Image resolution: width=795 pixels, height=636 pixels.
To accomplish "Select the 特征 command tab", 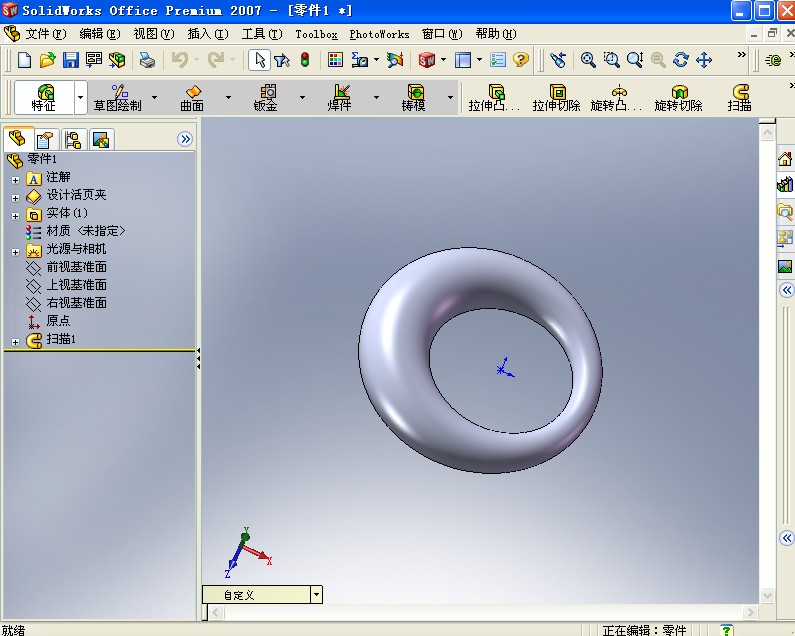I will click(45, 97).
